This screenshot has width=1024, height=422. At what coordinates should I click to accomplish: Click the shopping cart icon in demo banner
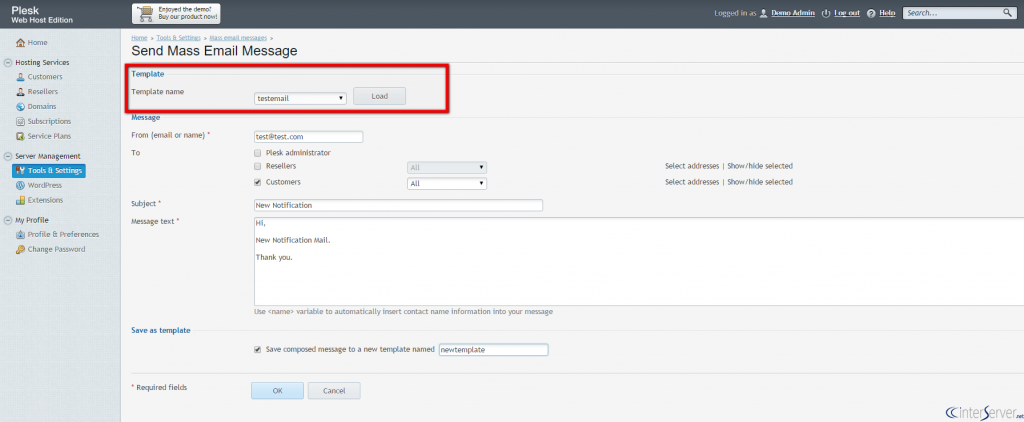(145, 13)
